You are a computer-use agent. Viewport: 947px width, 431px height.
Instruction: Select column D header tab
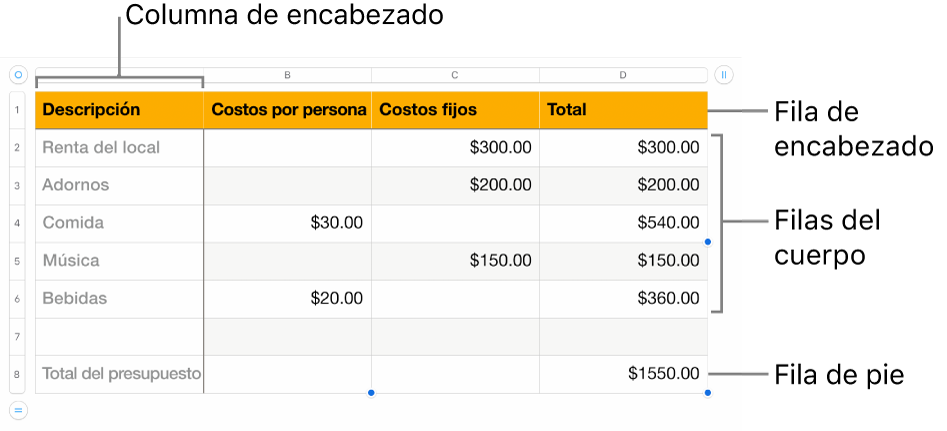coord(623,74)
